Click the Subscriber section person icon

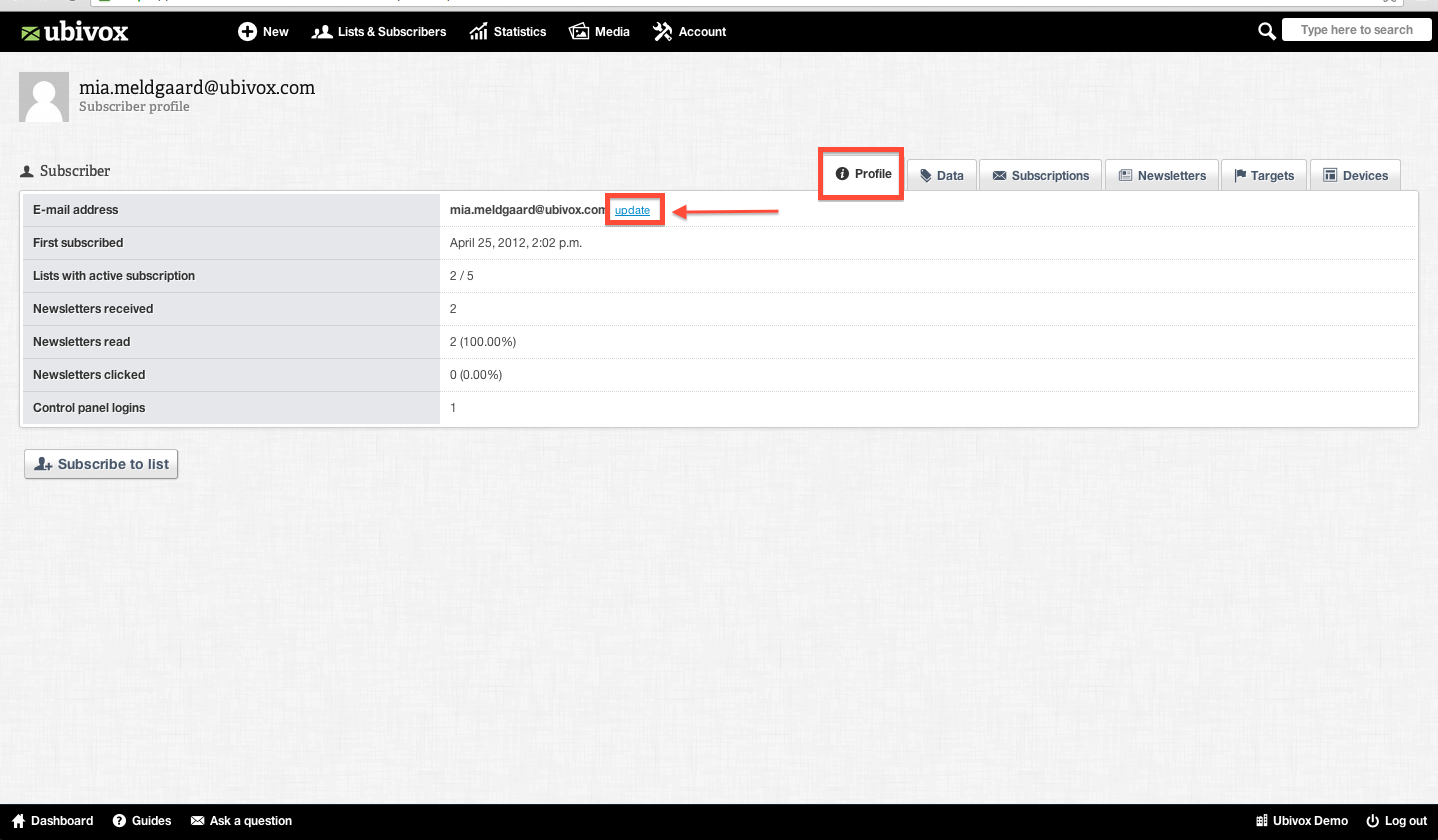27,172
